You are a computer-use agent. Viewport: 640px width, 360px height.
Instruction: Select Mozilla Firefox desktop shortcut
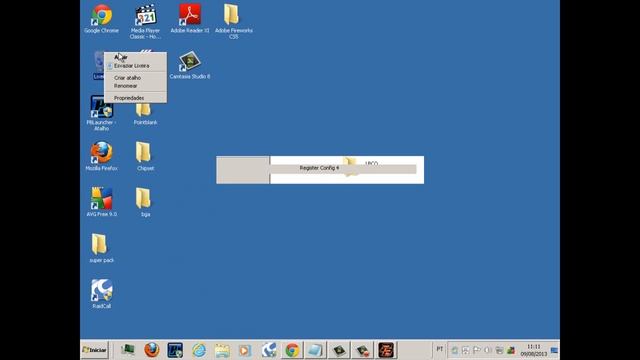coord(101,156)
